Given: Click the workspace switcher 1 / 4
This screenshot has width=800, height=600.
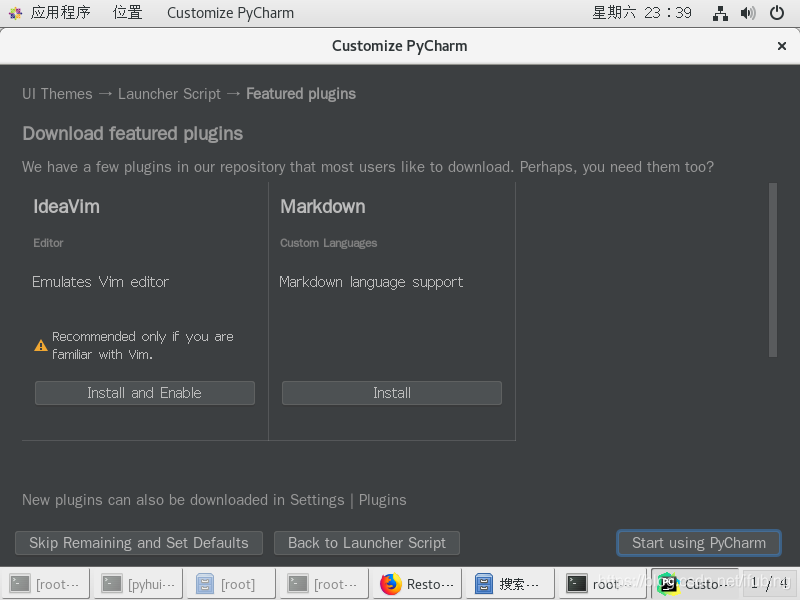Looking at the screenshot, I should (769, 583).
